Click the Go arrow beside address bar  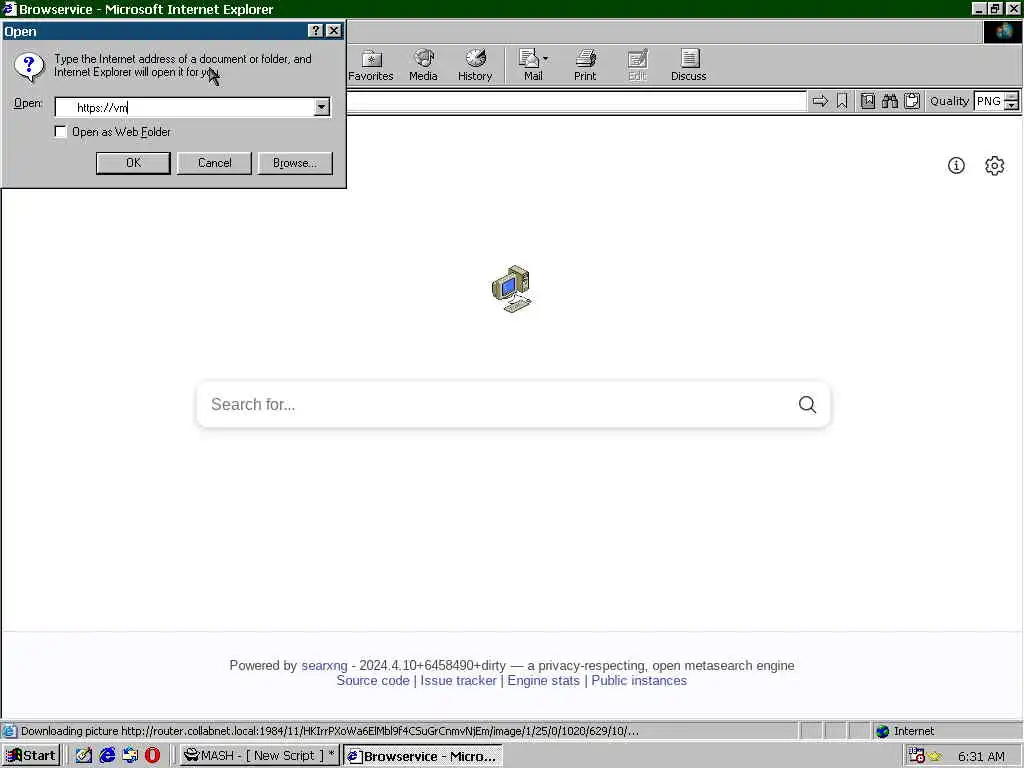820,101
